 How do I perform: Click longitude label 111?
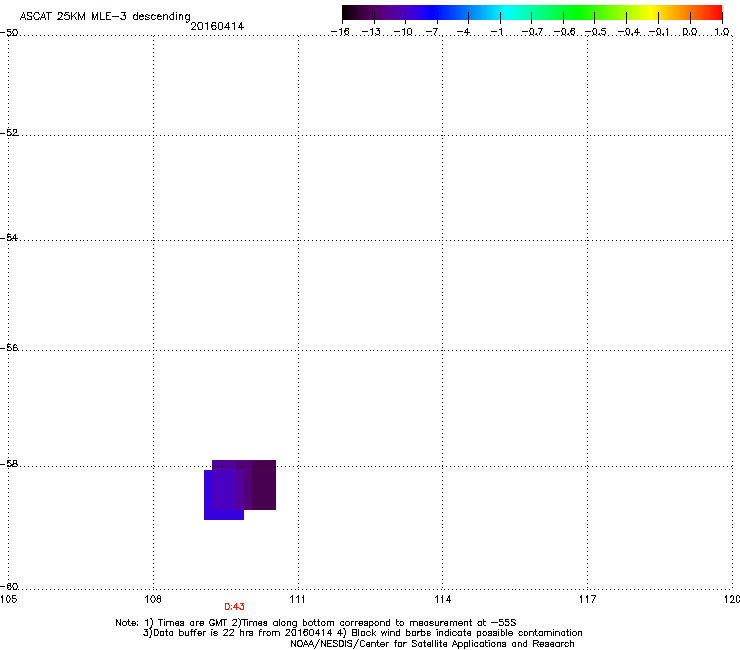click(297, 599)
